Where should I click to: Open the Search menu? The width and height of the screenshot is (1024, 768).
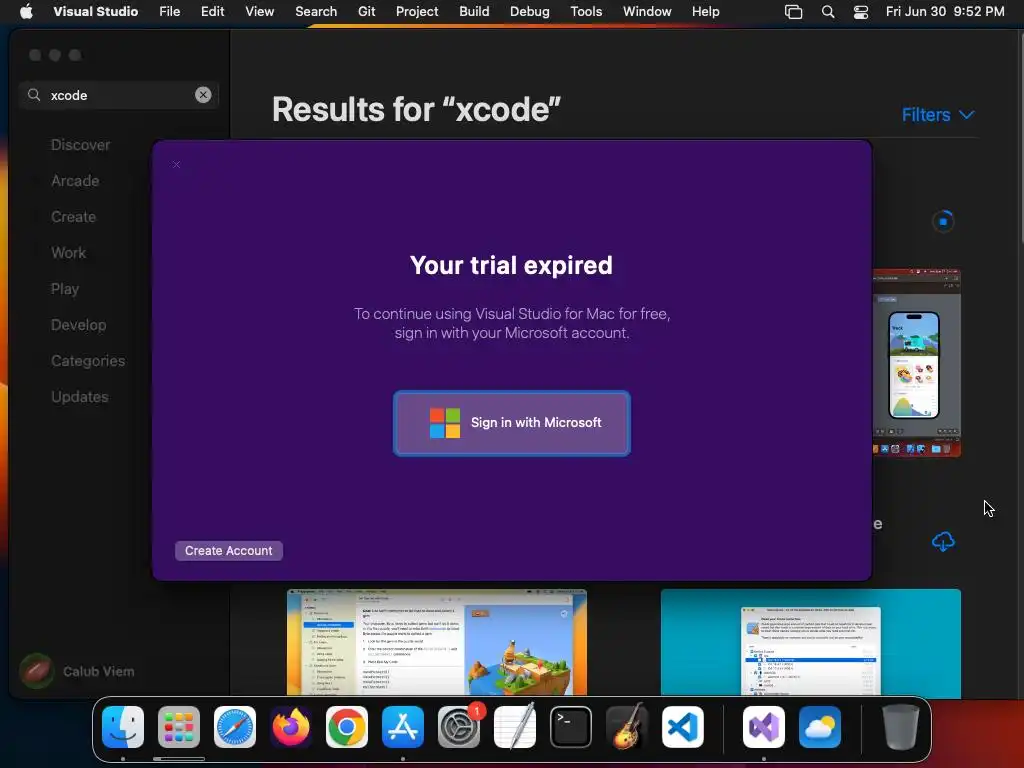coord(316,11)
